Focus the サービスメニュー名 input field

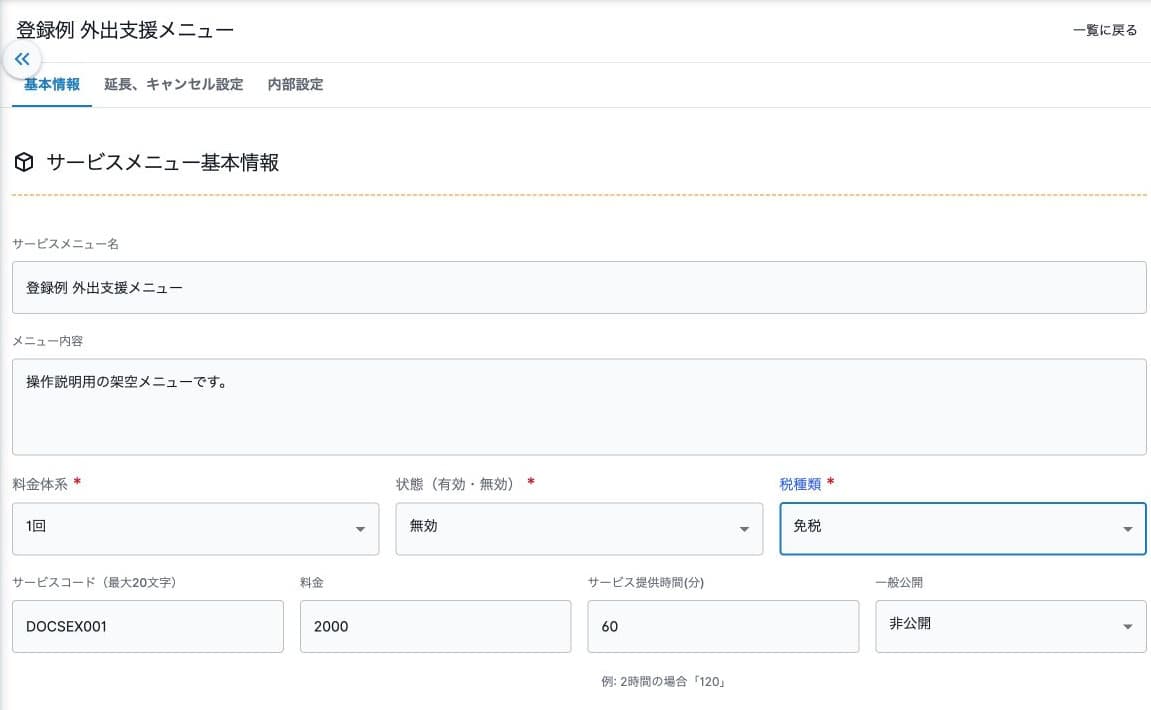[578, 288]
